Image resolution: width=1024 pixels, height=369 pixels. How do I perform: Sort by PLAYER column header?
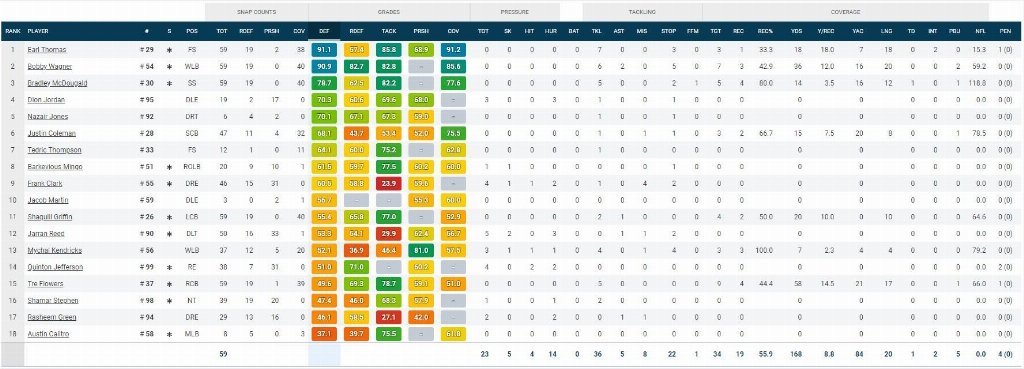click(x=39, y=31)
